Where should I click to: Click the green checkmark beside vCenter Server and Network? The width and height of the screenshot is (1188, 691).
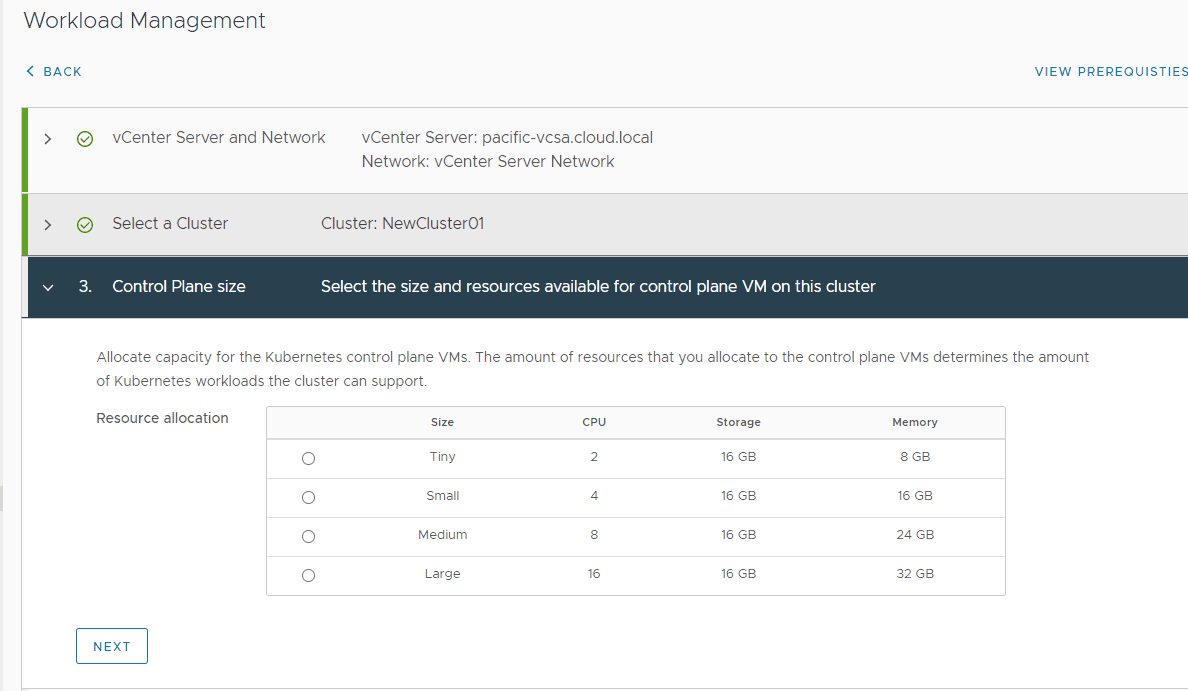pyautogui.click(x=85, y=138)
